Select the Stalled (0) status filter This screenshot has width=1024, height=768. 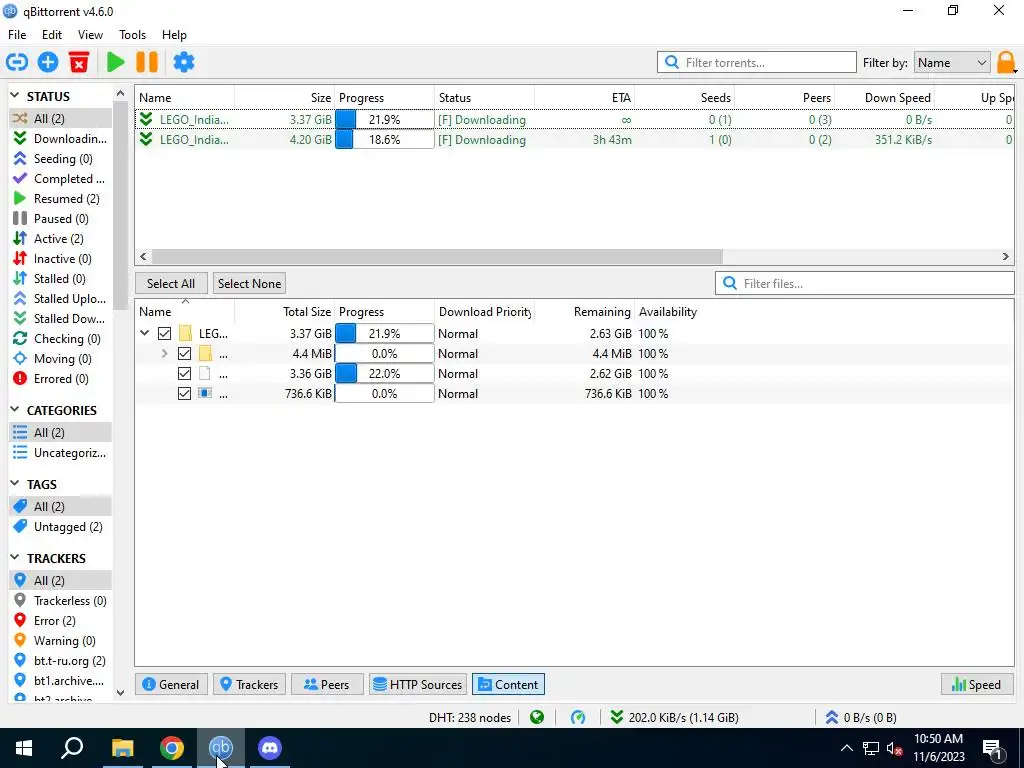(x=60, y=279)
